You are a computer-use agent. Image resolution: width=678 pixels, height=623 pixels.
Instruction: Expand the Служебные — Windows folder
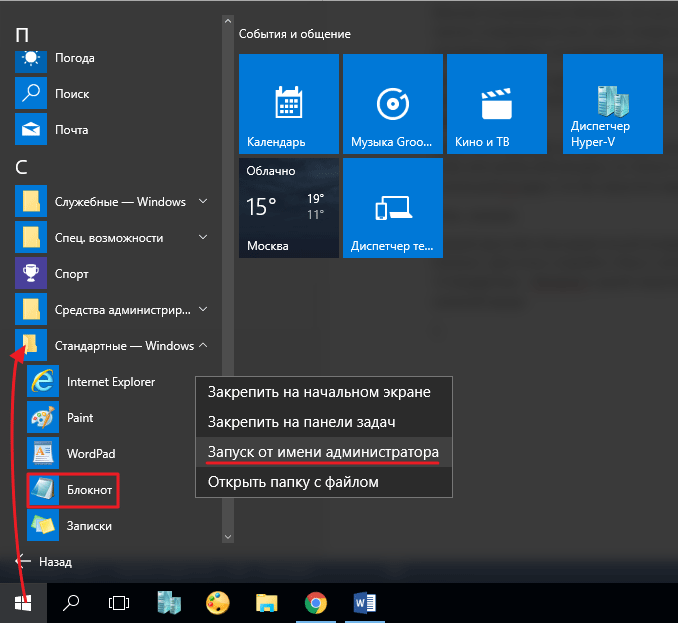click(113, 201)
